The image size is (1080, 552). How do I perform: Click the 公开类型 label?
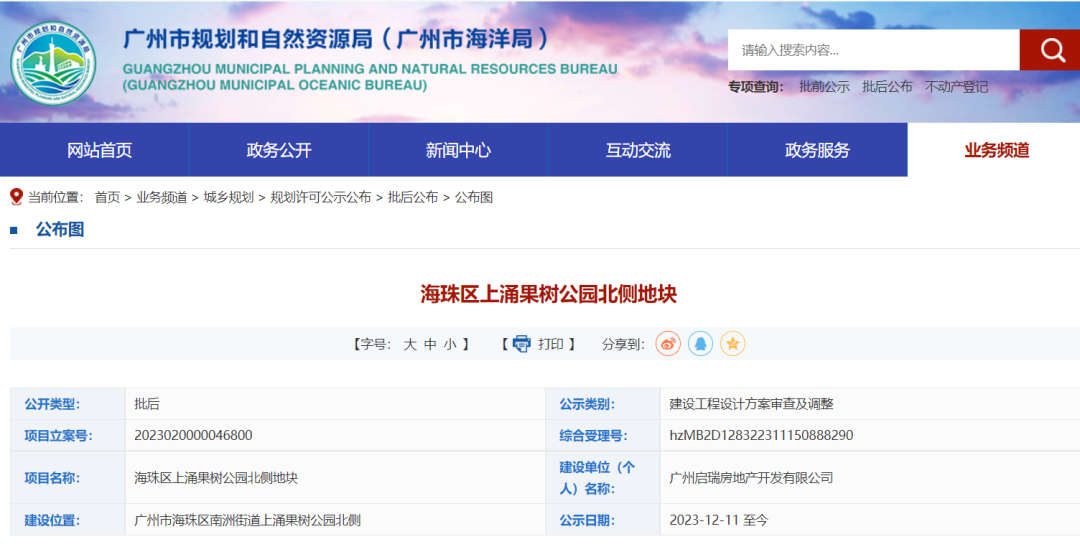pyautogui.click(x=52, y=404)
